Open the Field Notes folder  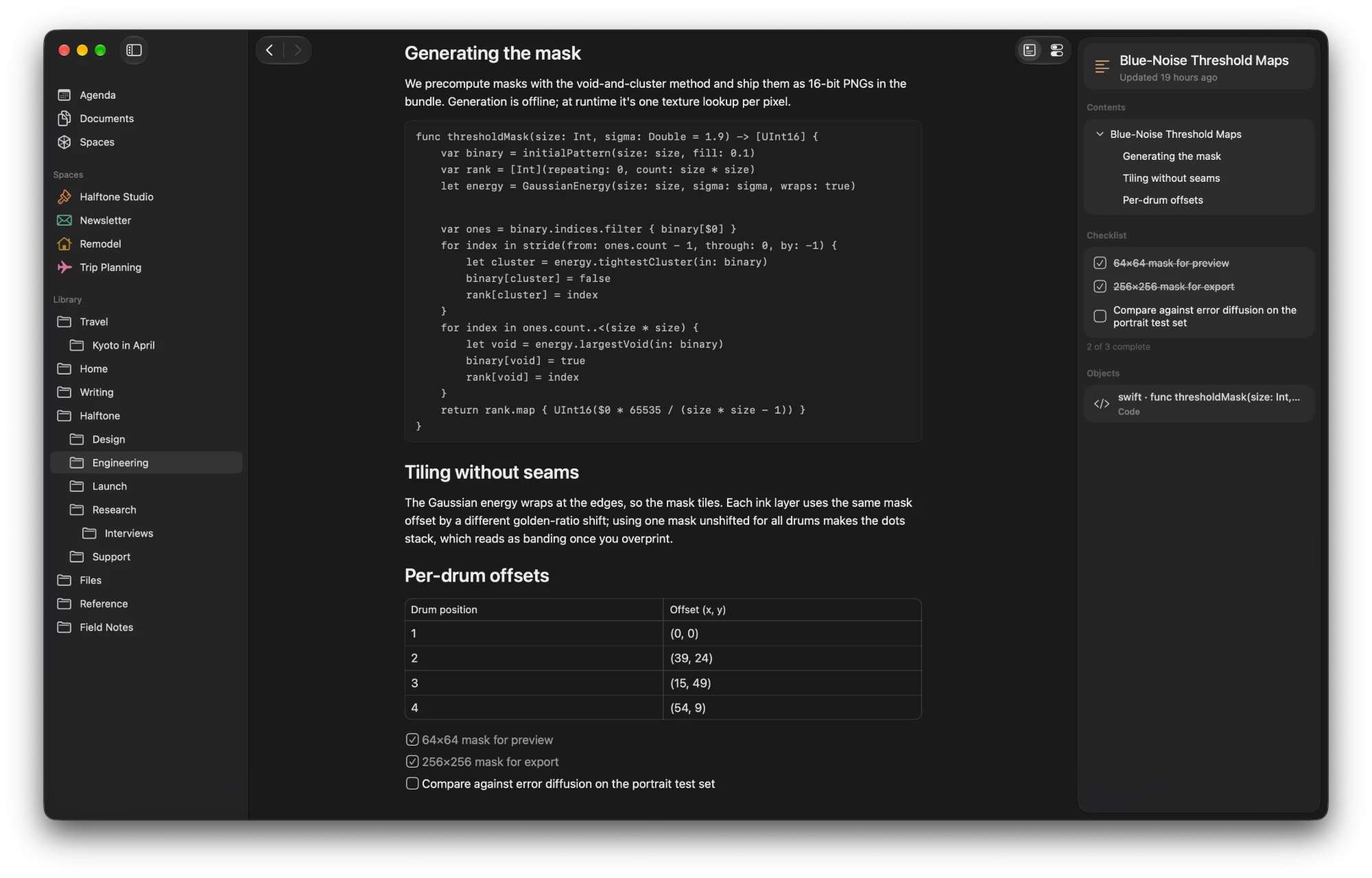coord(146,627)
